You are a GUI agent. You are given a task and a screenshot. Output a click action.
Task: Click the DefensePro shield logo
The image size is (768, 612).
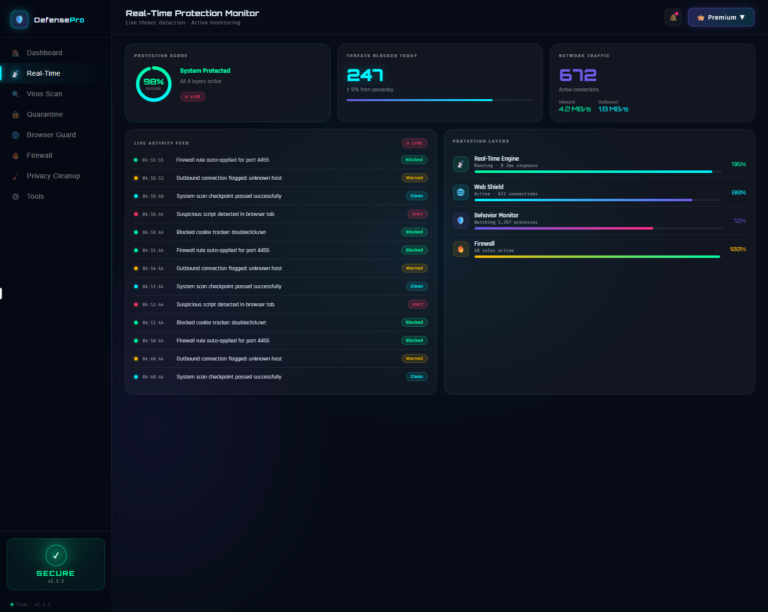tap(19, 20)
